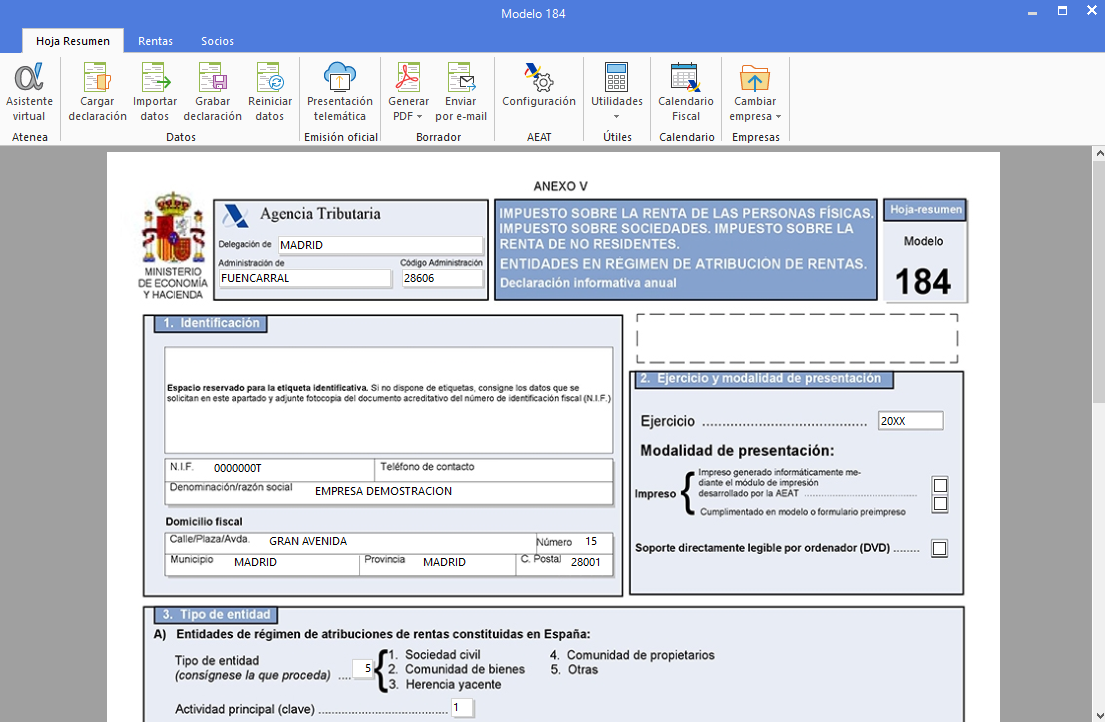The image size is (1105, 722).
Task: Click Enviar por e-mail button
Action: [461, 92]
